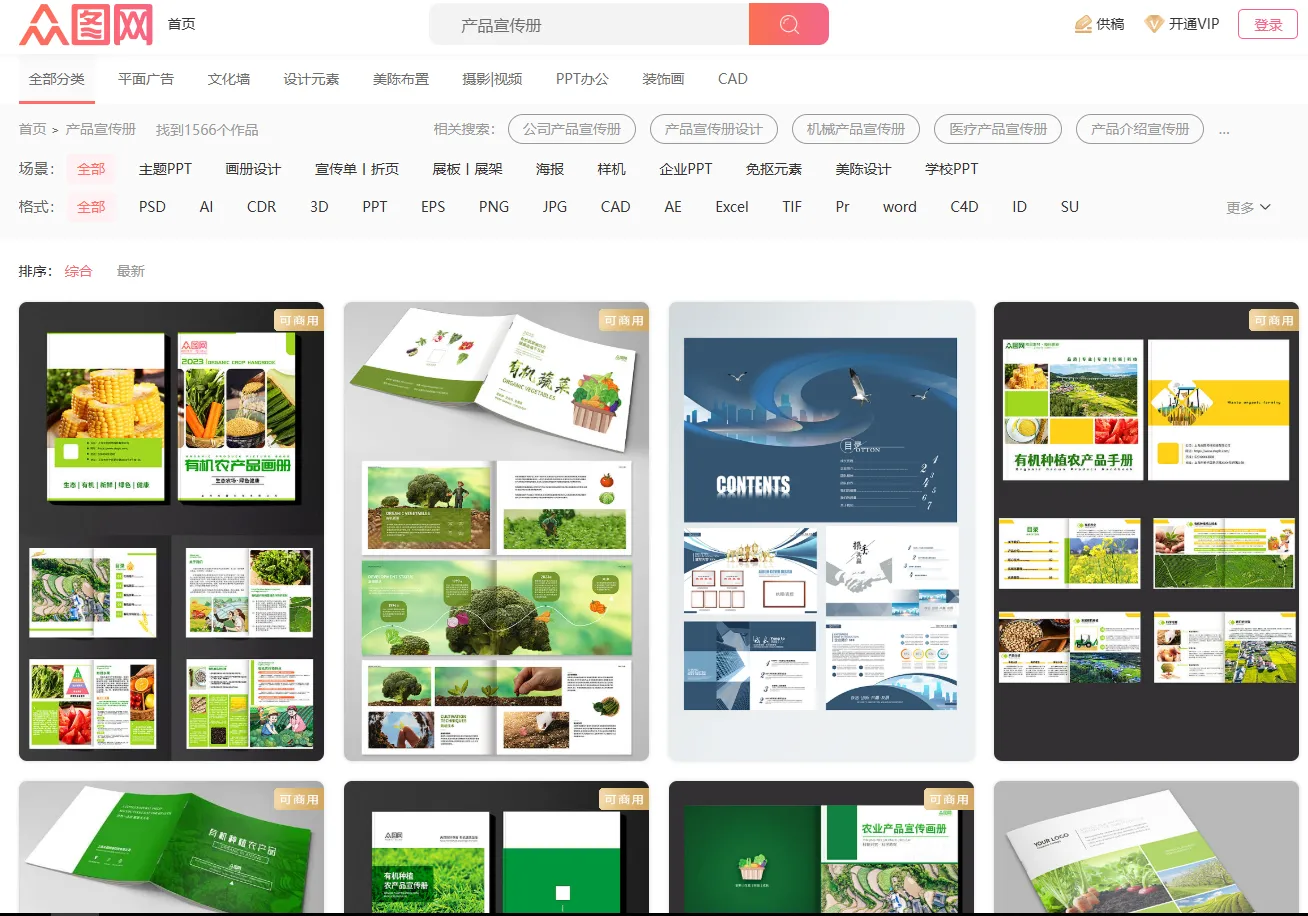
Task: Click 开通VIP link
Action: pyautogui.click(x=1194, y=24)
